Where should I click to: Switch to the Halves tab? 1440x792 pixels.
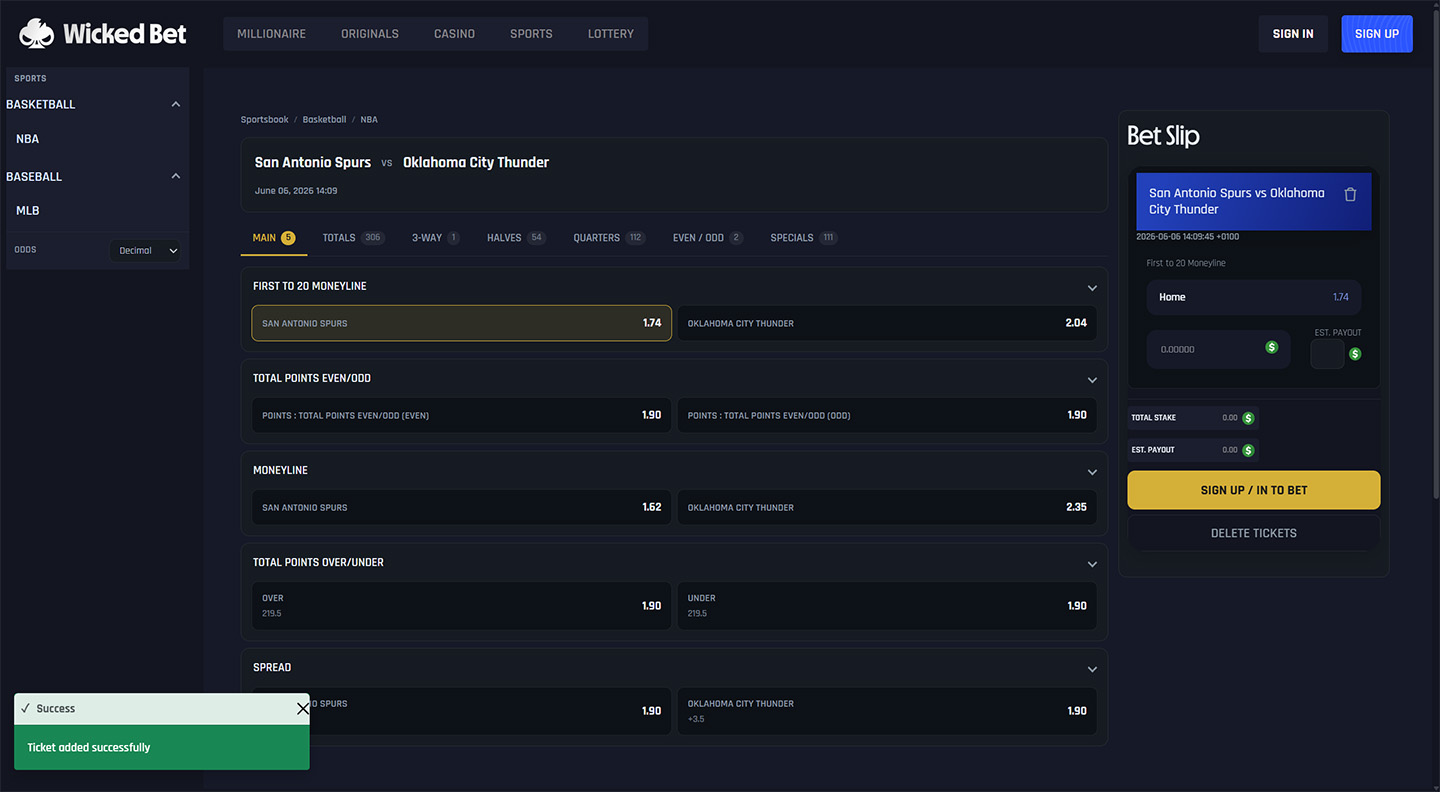pos(516,238)
